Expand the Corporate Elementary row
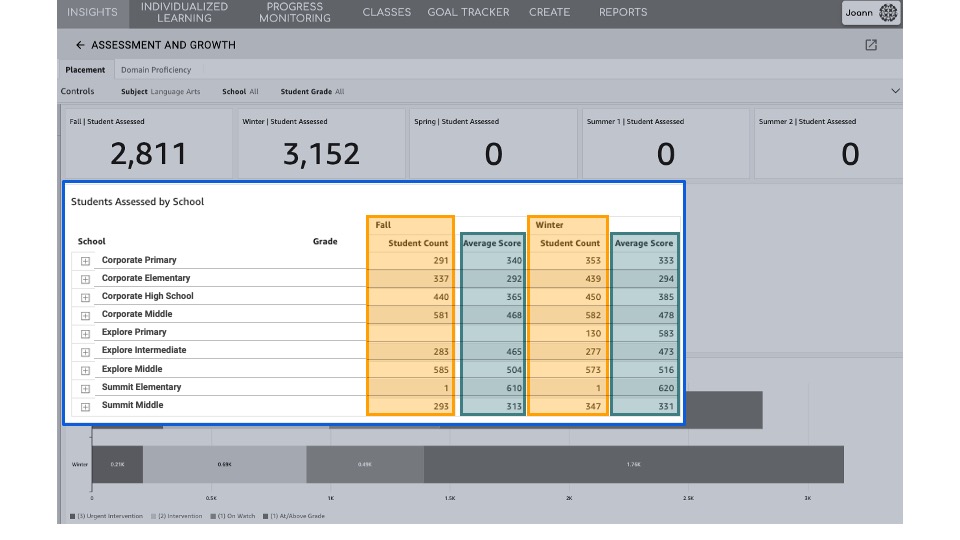This screenshot has height=540, width=960. (x=85, y=279)
